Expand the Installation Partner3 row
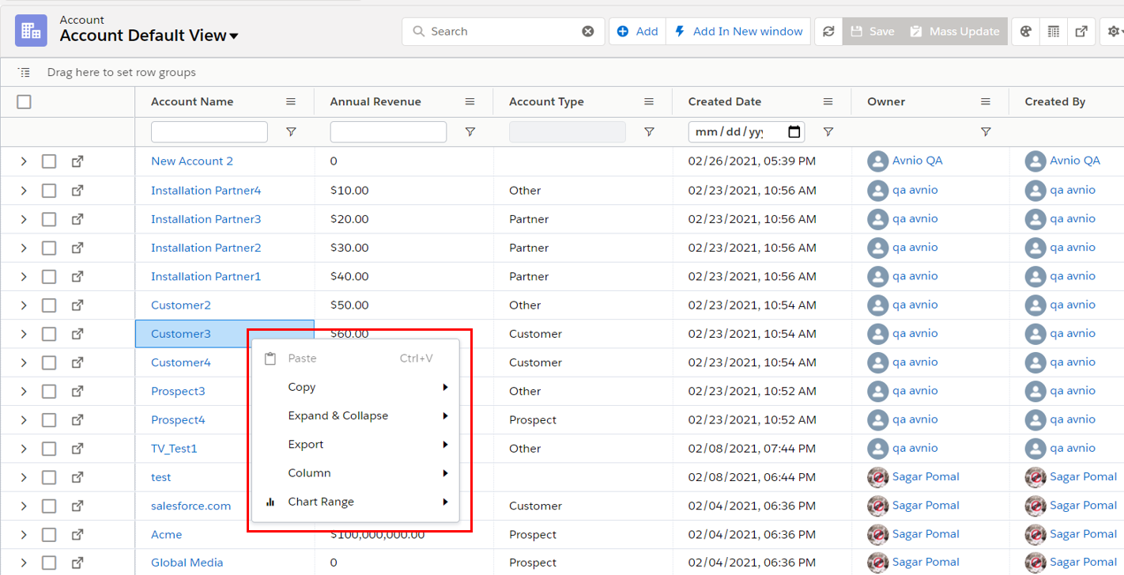The height and width of the screenshot is (575, 1124). (24, 219)
